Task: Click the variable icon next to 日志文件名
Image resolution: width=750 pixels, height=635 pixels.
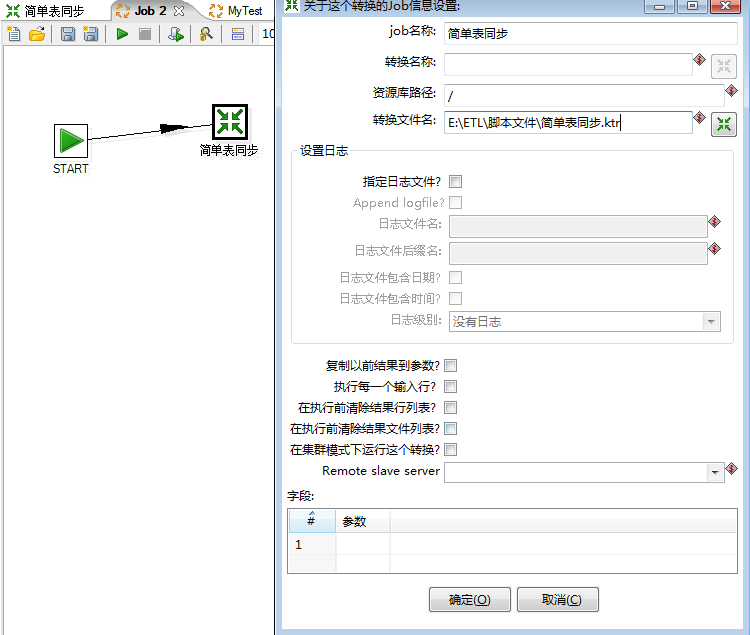Action: coord(714,222)
